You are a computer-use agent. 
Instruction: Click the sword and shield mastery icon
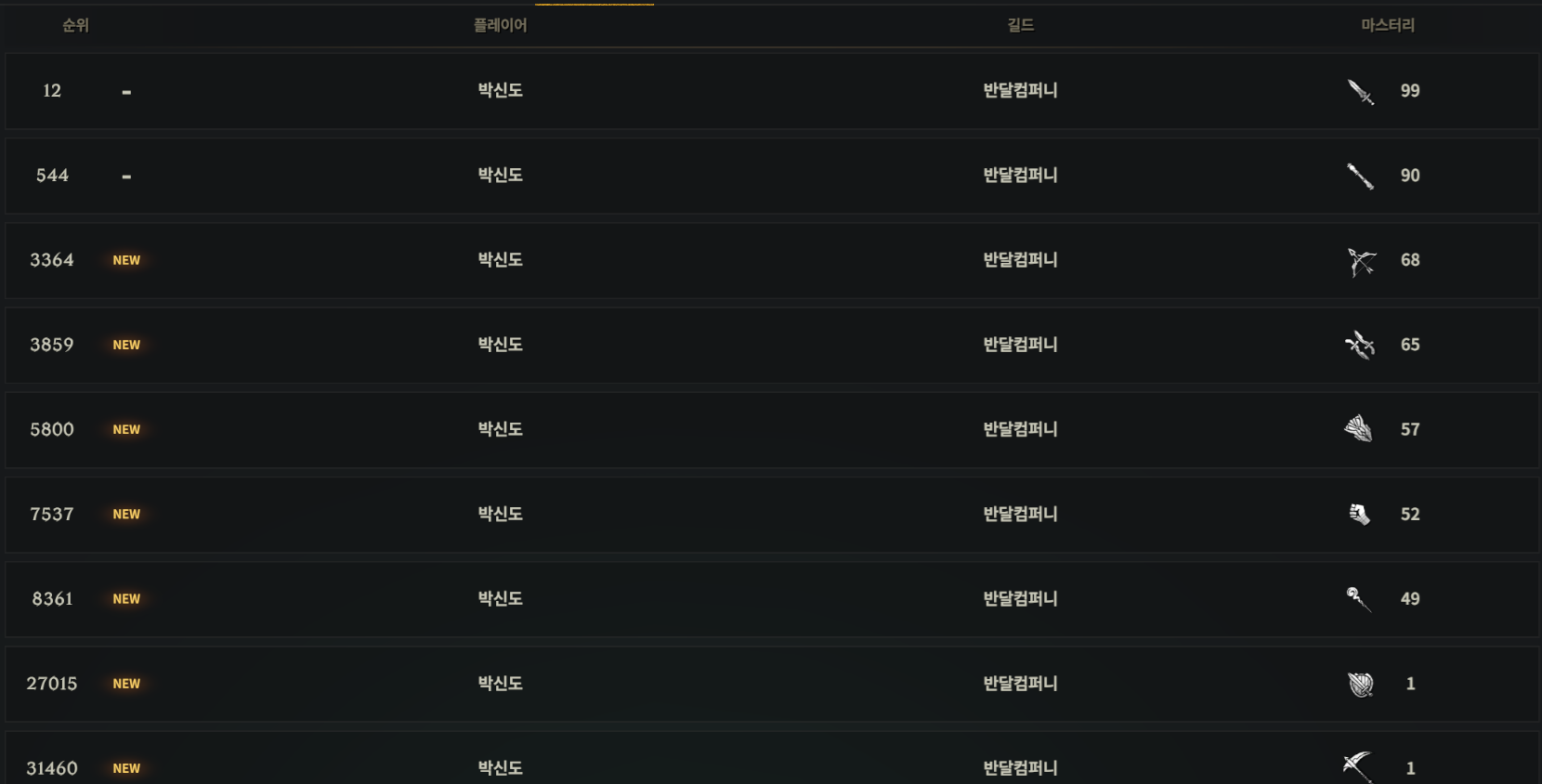point(1361,685)
